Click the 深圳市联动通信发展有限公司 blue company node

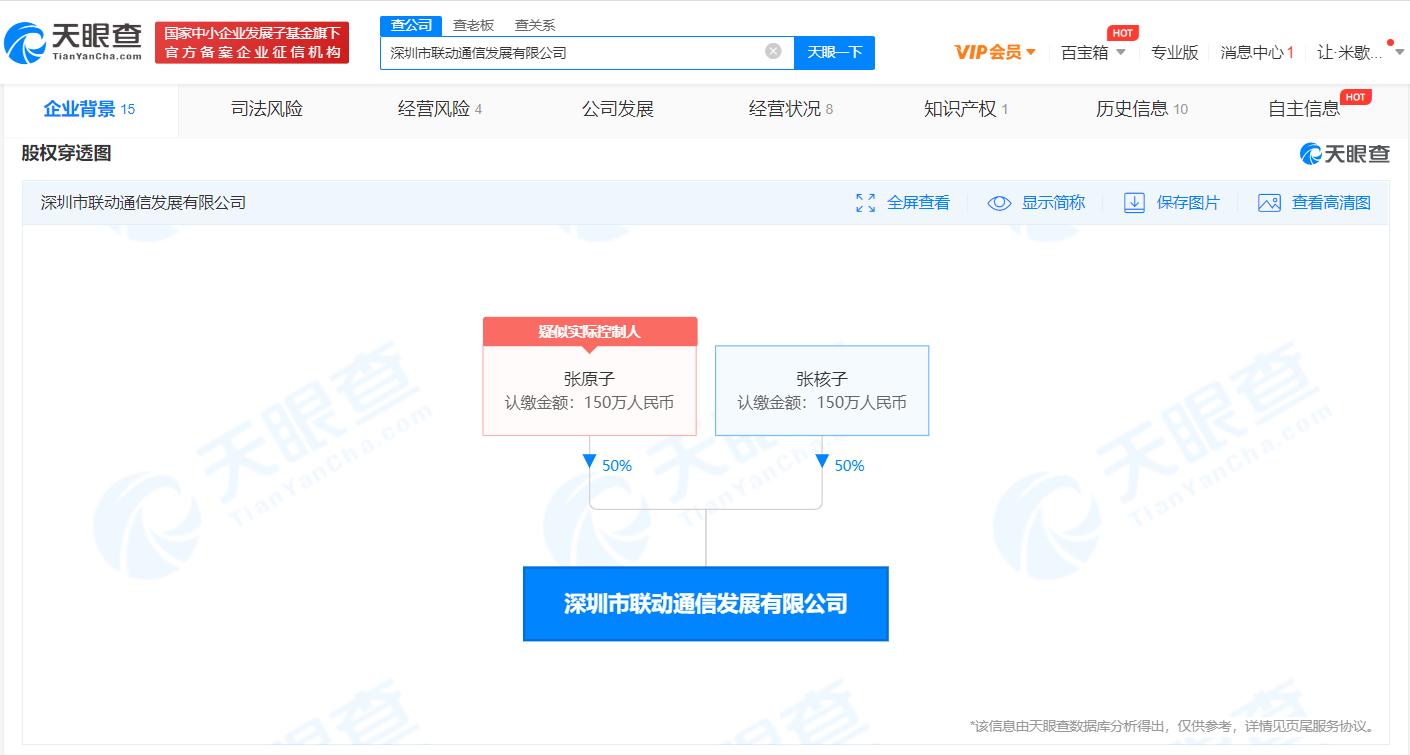[706, 604]
